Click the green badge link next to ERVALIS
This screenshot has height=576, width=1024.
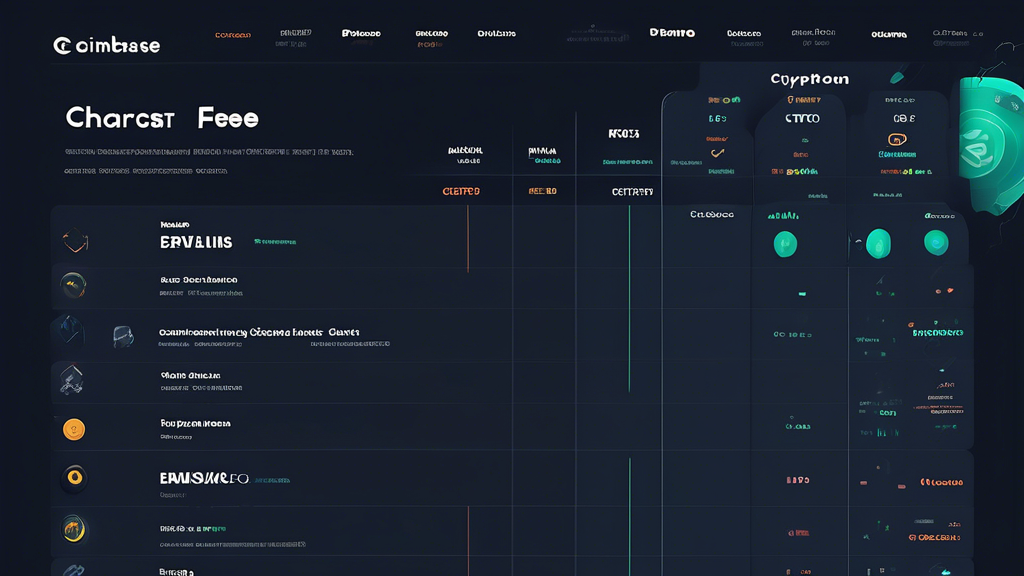274,241
